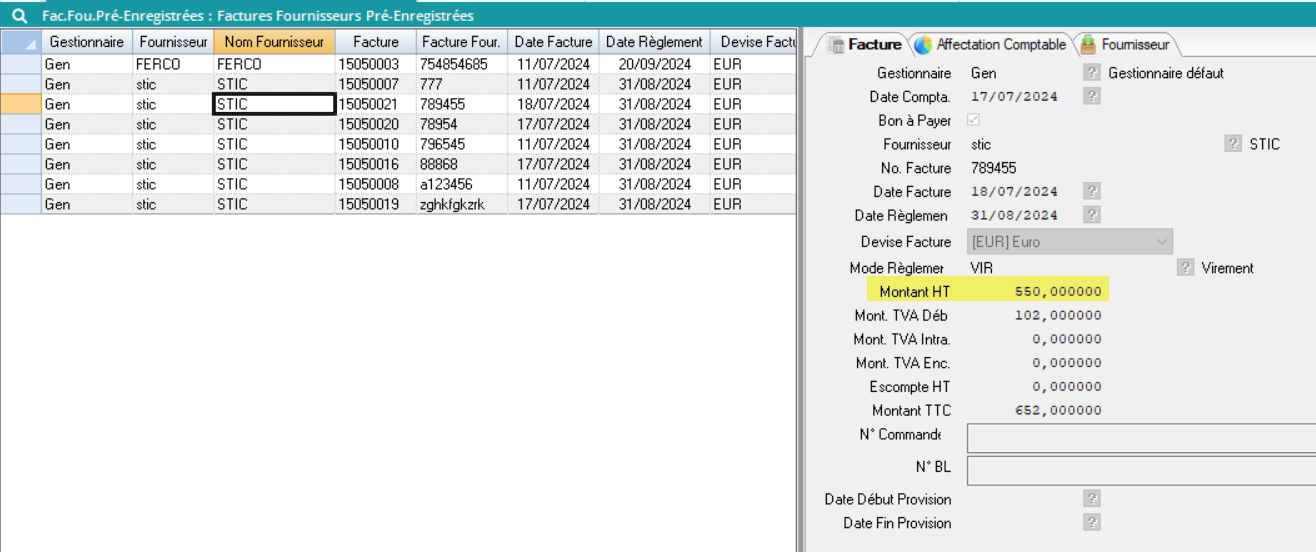Sort by the Date Facture column header
Screen dimensions: 1316x552
(x=553, y=42)
